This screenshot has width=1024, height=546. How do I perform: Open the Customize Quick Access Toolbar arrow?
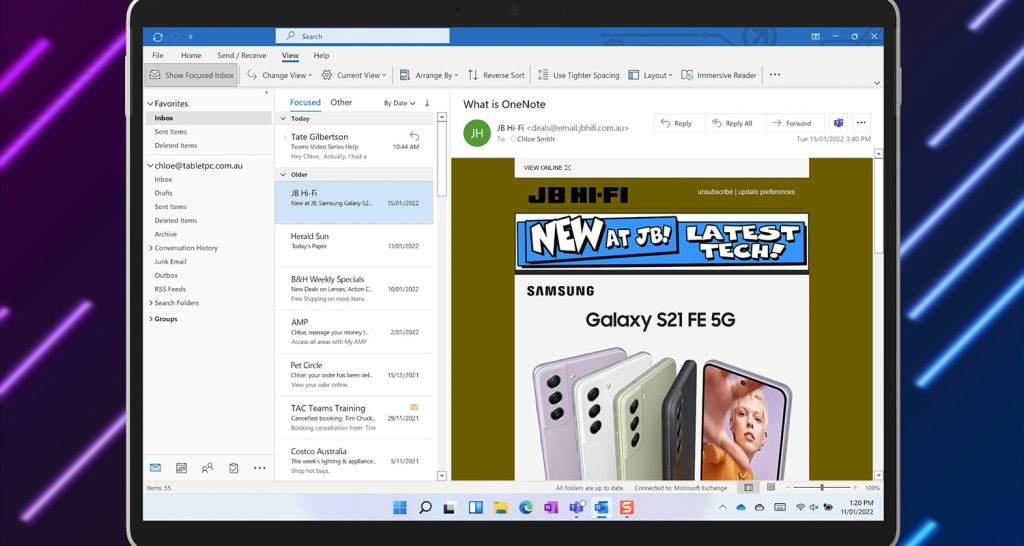tap(191, 37)
